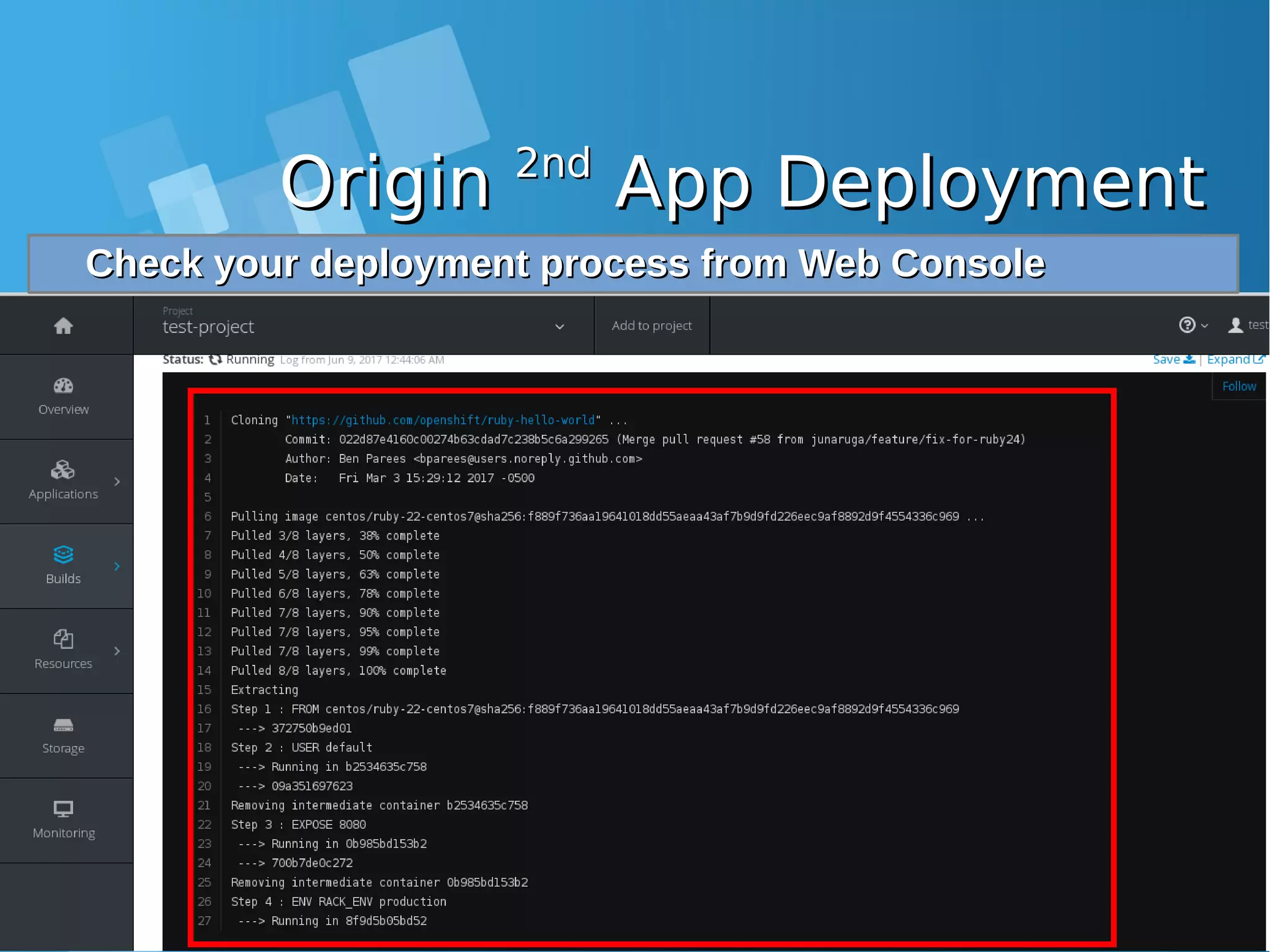Click 'Pulled 3/8 layers, 38% complete'
This screenshot has height=952, width=1270.
tap(335, 535)
